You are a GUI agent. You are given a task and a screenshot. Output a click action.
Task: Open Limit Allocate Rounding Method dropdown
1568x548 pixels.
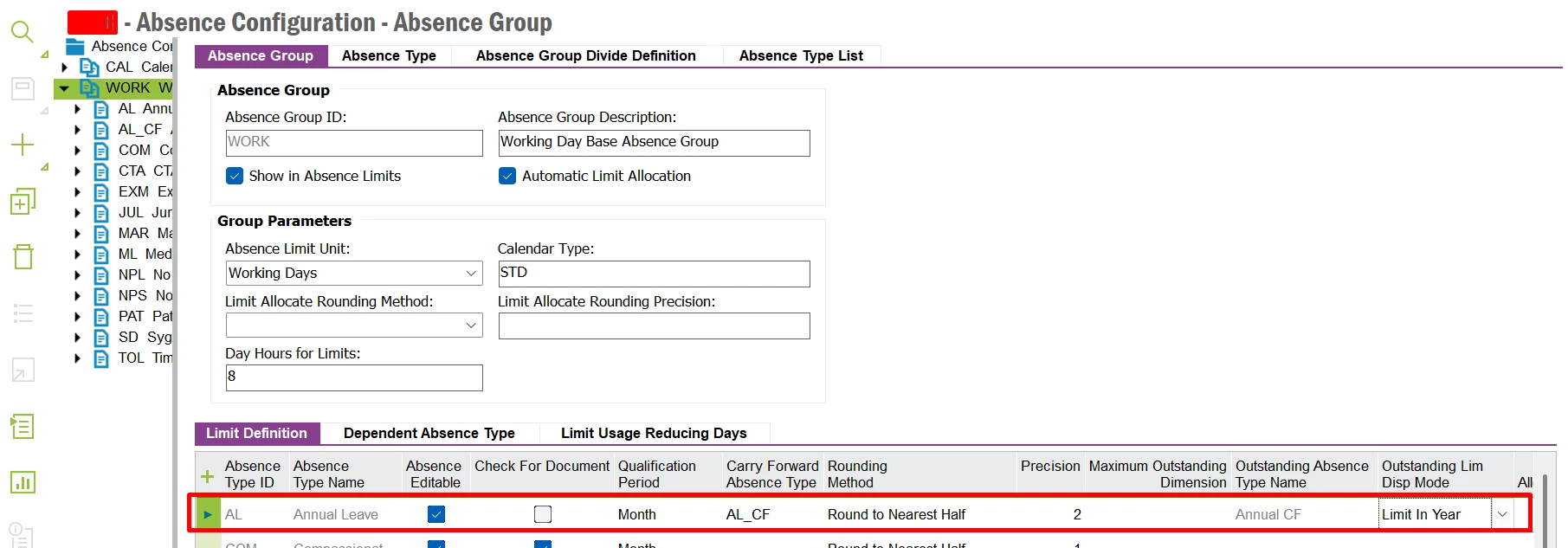pyautogui.click(x=471, y=326)
